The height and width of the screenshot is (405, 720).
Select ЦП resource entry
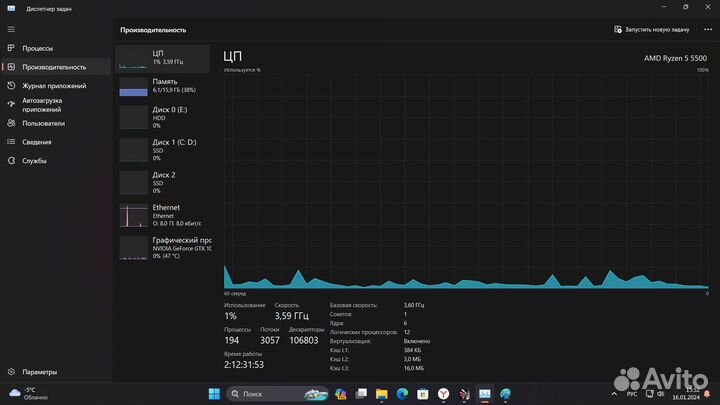[x=163, y=58]
